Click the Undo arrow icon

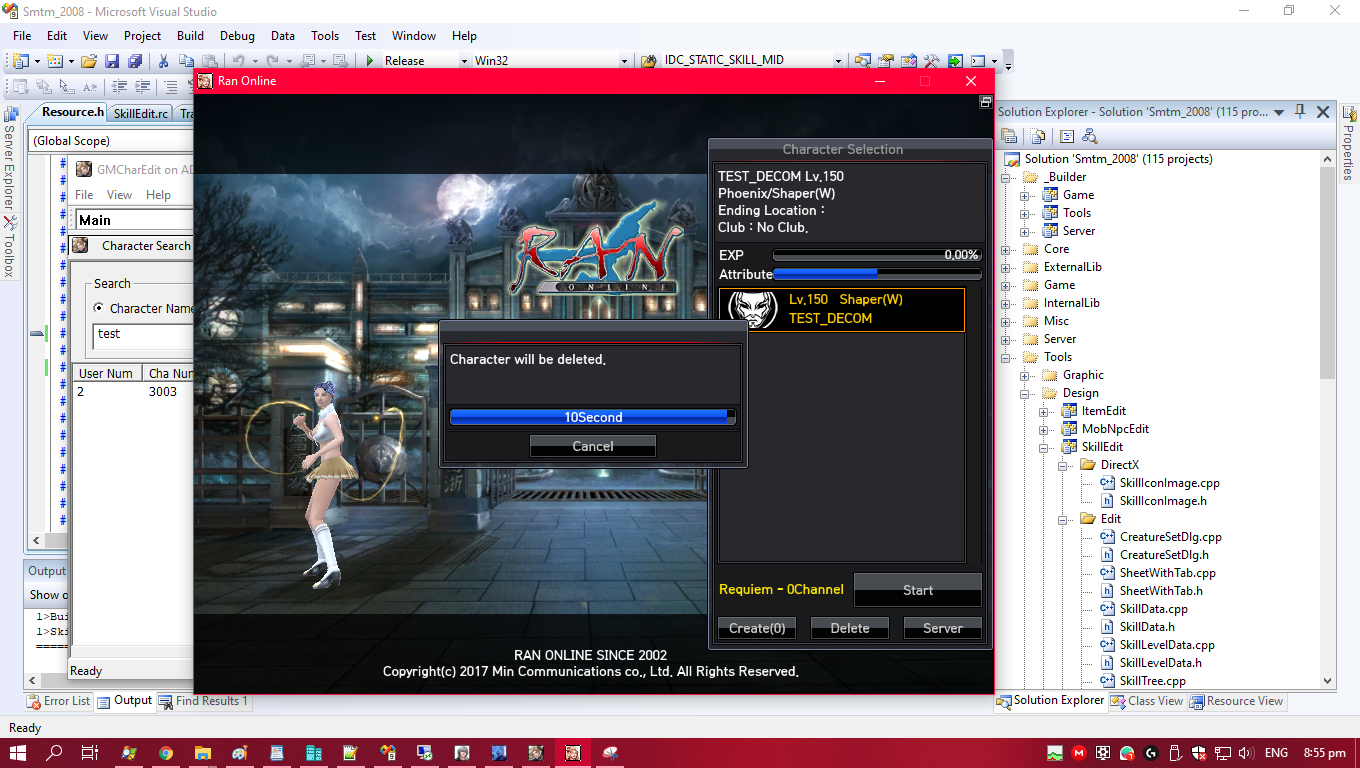tap(239, 61)
